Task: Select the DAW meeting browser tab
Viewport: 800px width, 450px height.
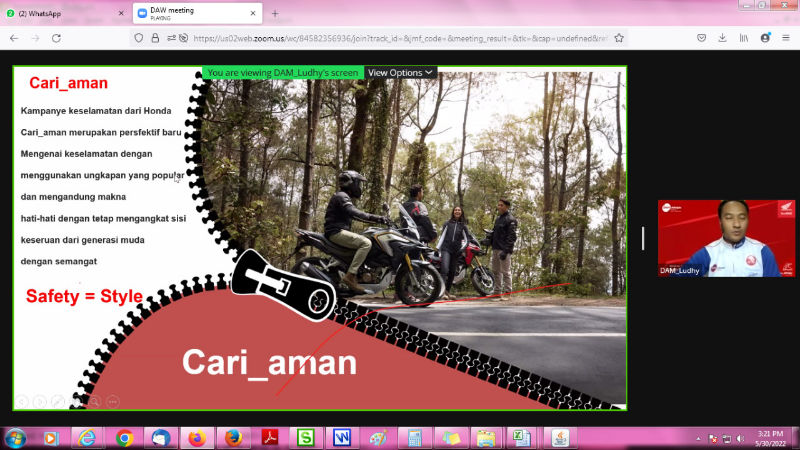Action: pyautogui.click(x=197, y=14)
